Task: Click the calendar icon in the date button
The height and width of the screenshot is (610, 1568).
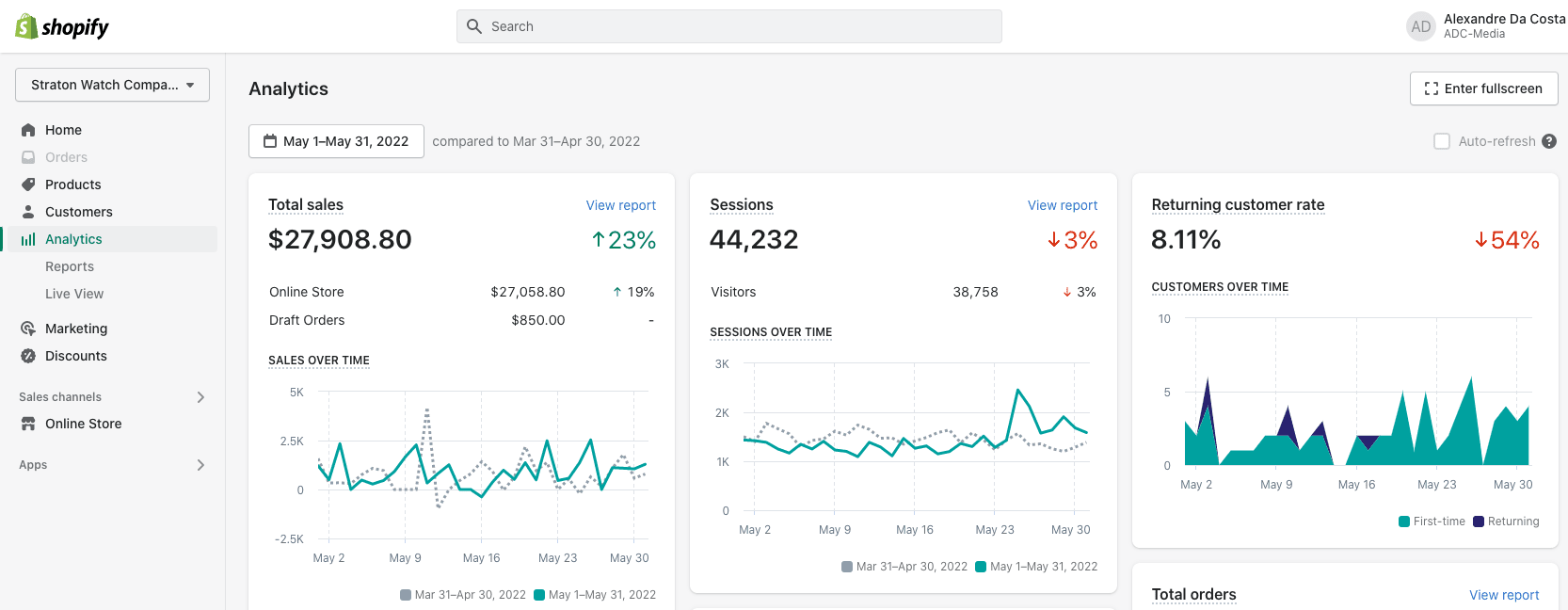Action: click(x=270, y=141)
